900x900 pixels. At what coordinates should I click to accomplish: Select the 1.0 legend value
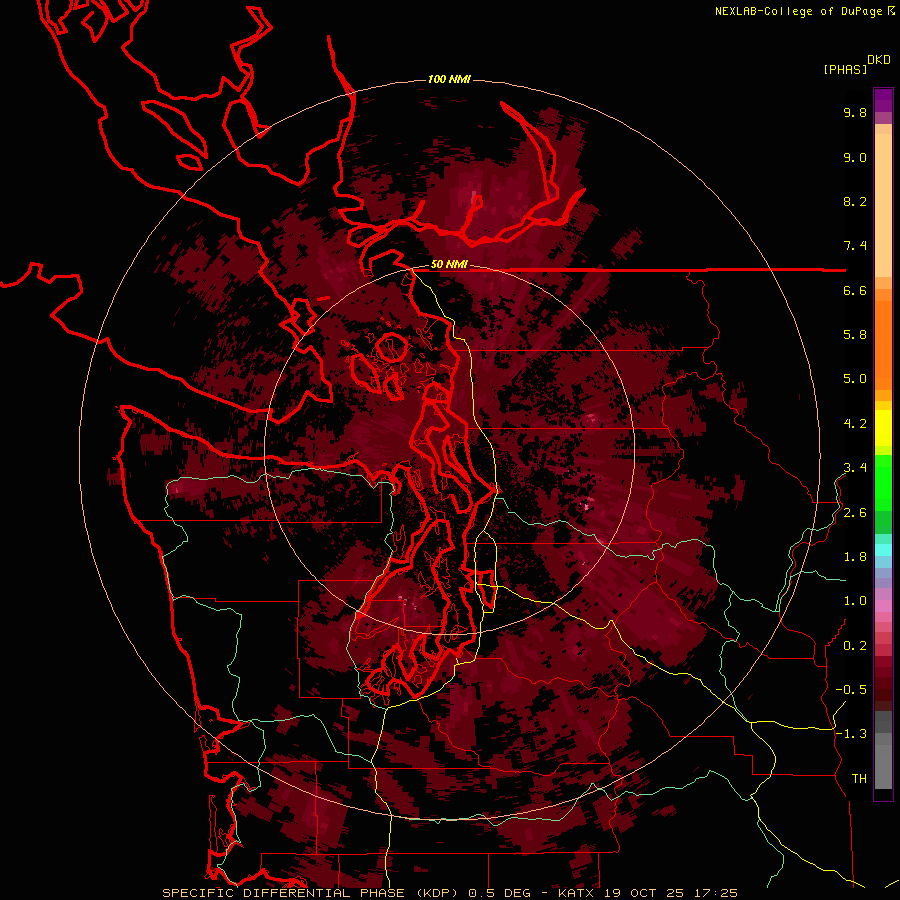coord(855,601)
